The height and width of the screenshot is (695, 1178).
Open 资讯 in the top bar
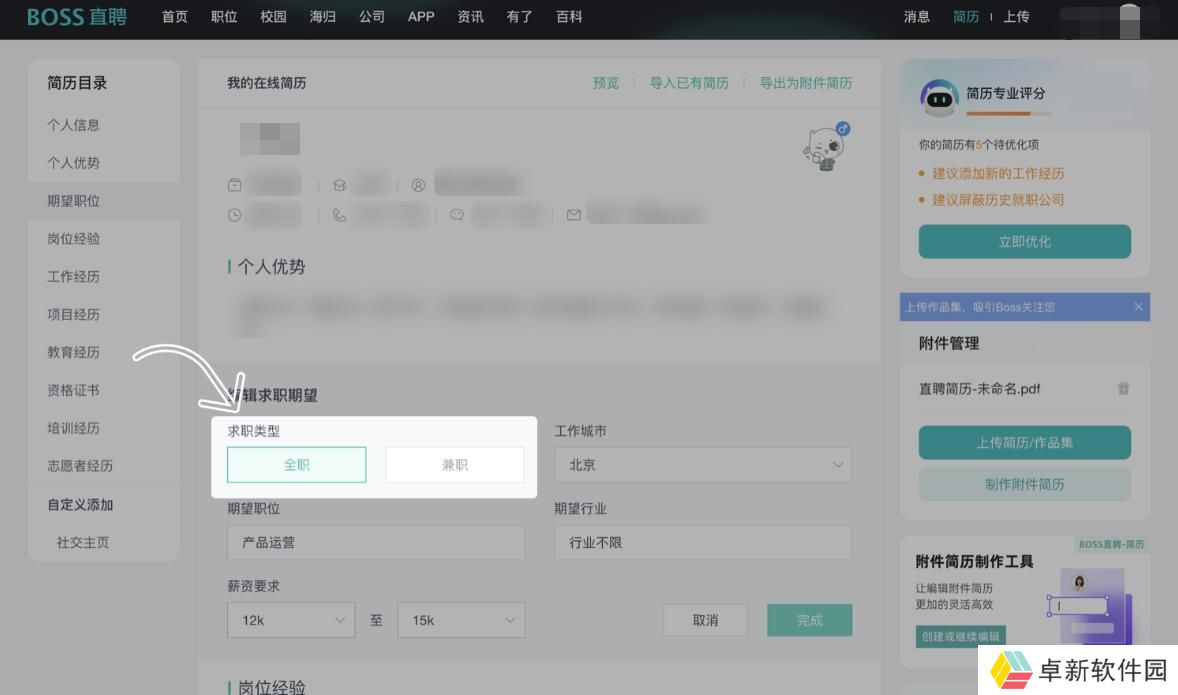470,17
